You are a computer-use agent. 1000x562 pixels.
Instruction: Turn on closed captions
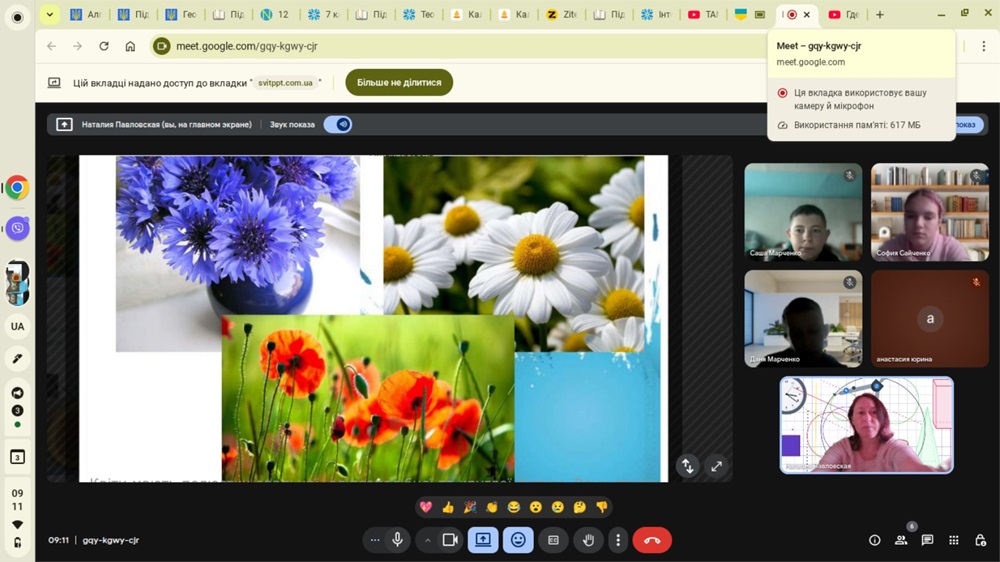click(x=553, y=540)
